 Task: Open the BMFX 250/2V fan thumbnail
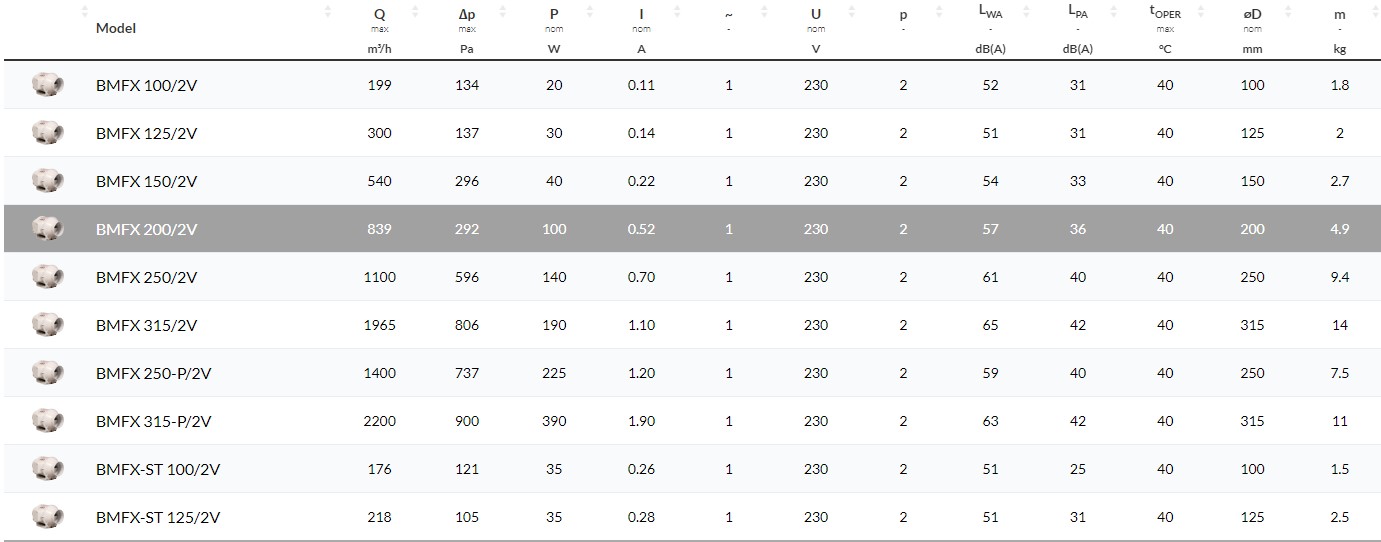point(47,277)
